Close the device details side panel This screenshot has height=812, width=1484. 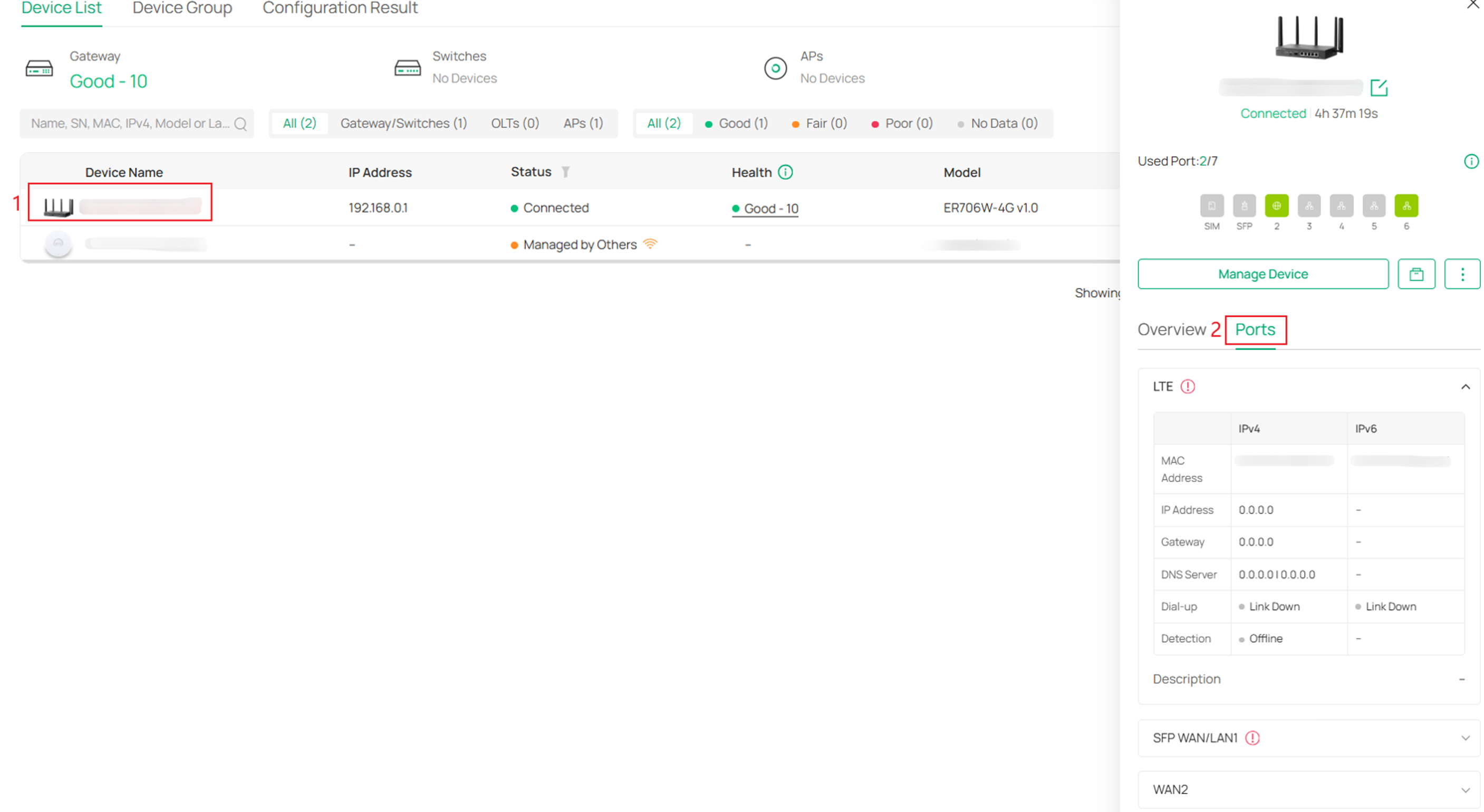click(1472, 4)
